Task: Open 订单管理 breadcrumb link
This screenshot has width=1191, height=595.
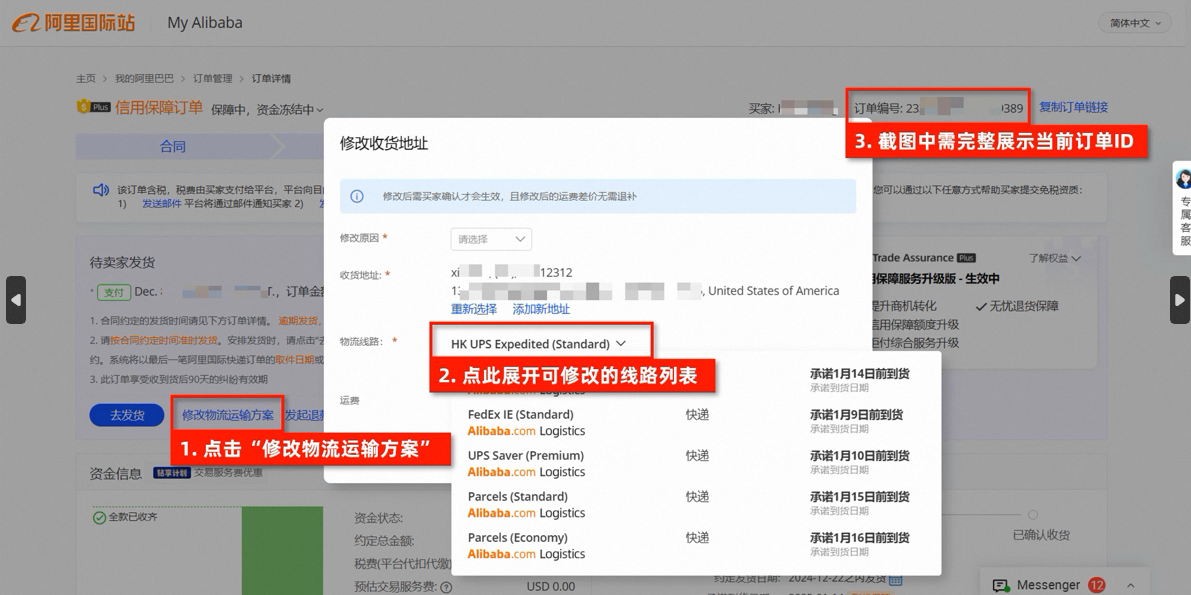Action: click(213, 78)
